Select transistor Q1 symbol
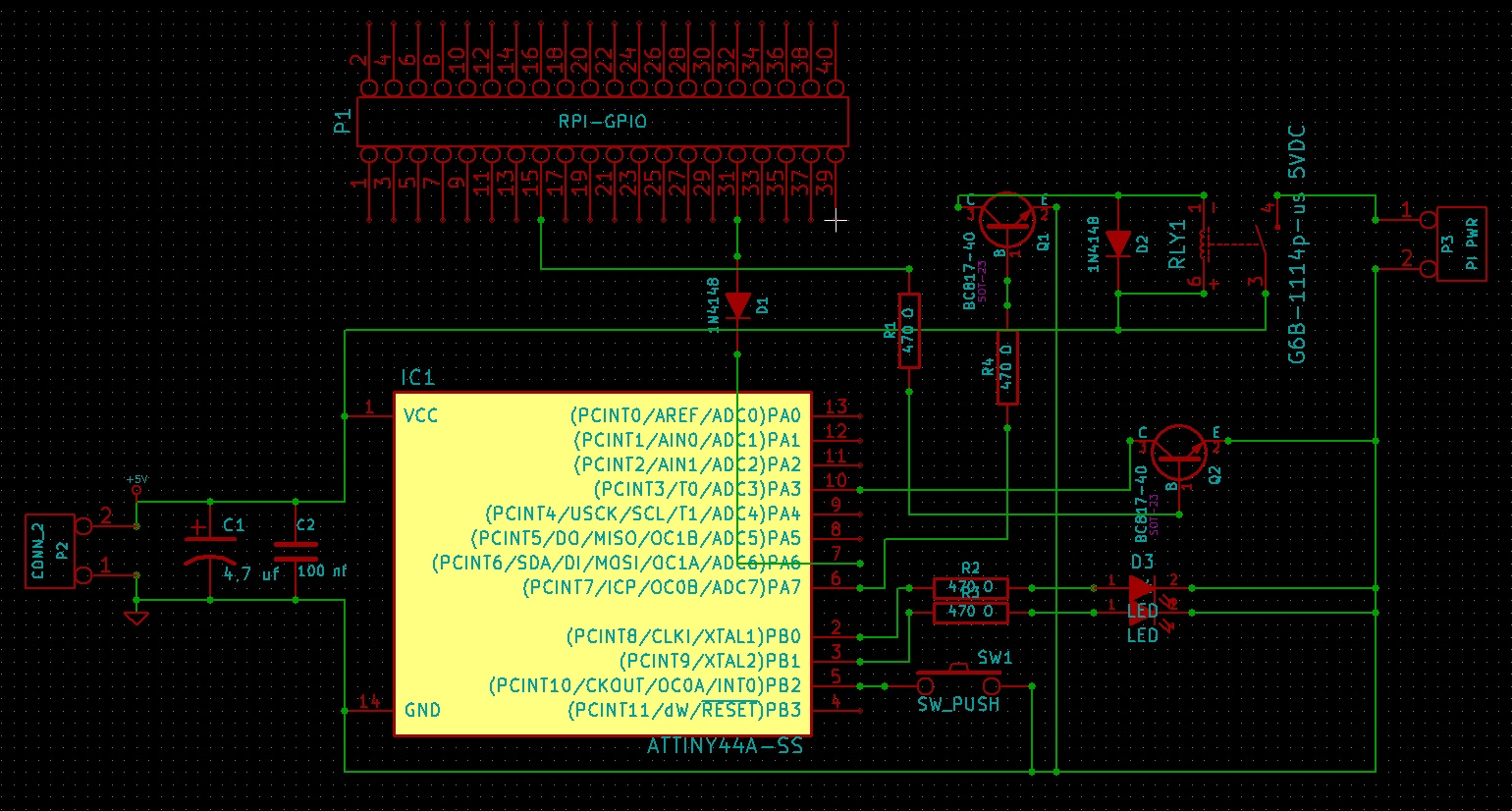Viewport: 1512px width, 811px height. (1007, 221)
